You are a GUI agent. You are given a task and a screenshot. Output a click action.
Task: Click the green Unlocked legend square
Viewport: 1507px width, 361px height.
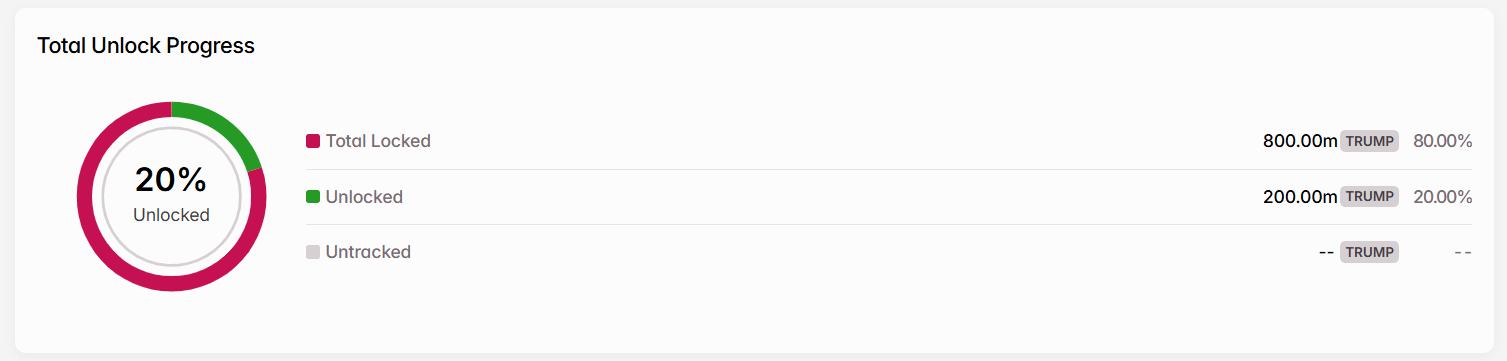(x=312, y=197)
